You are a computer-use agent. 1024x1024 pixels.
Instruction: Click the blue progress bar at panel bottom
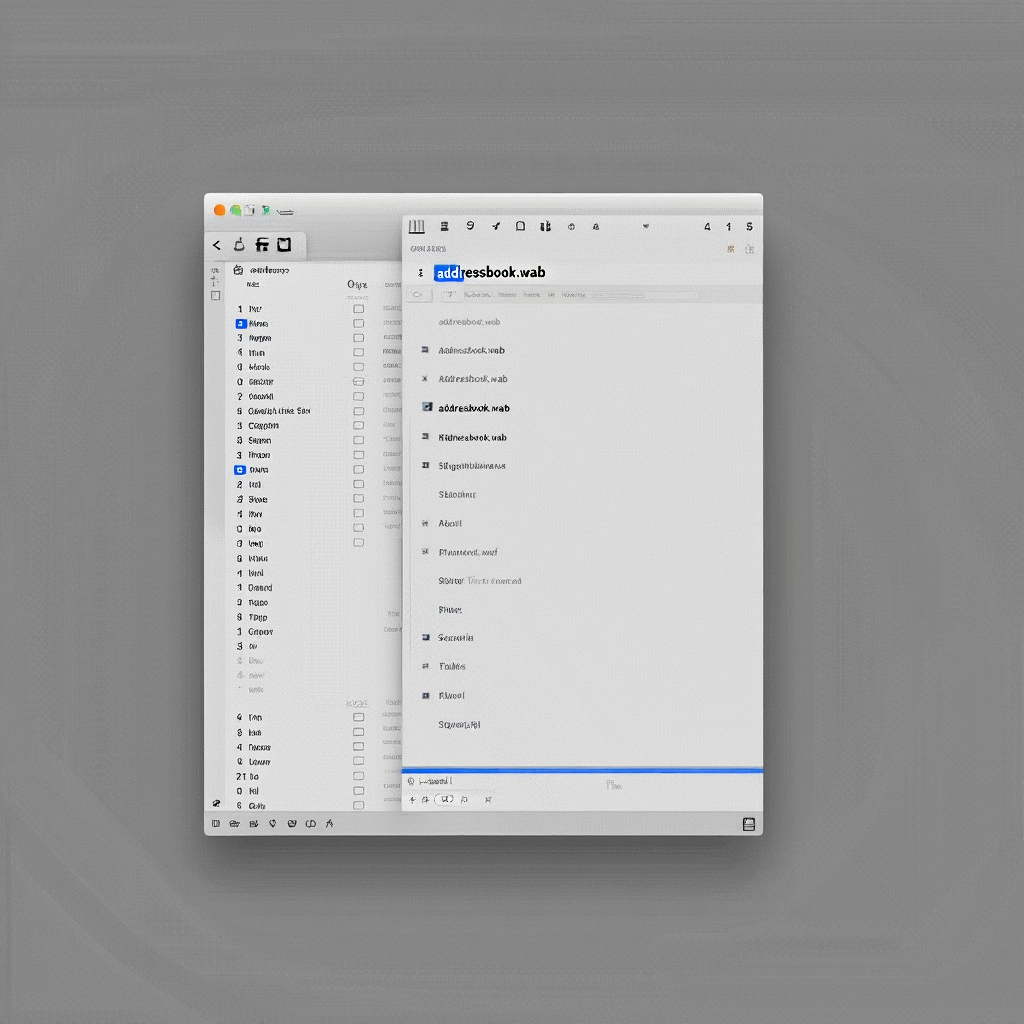pyautogui.click(x=583, y=771)
